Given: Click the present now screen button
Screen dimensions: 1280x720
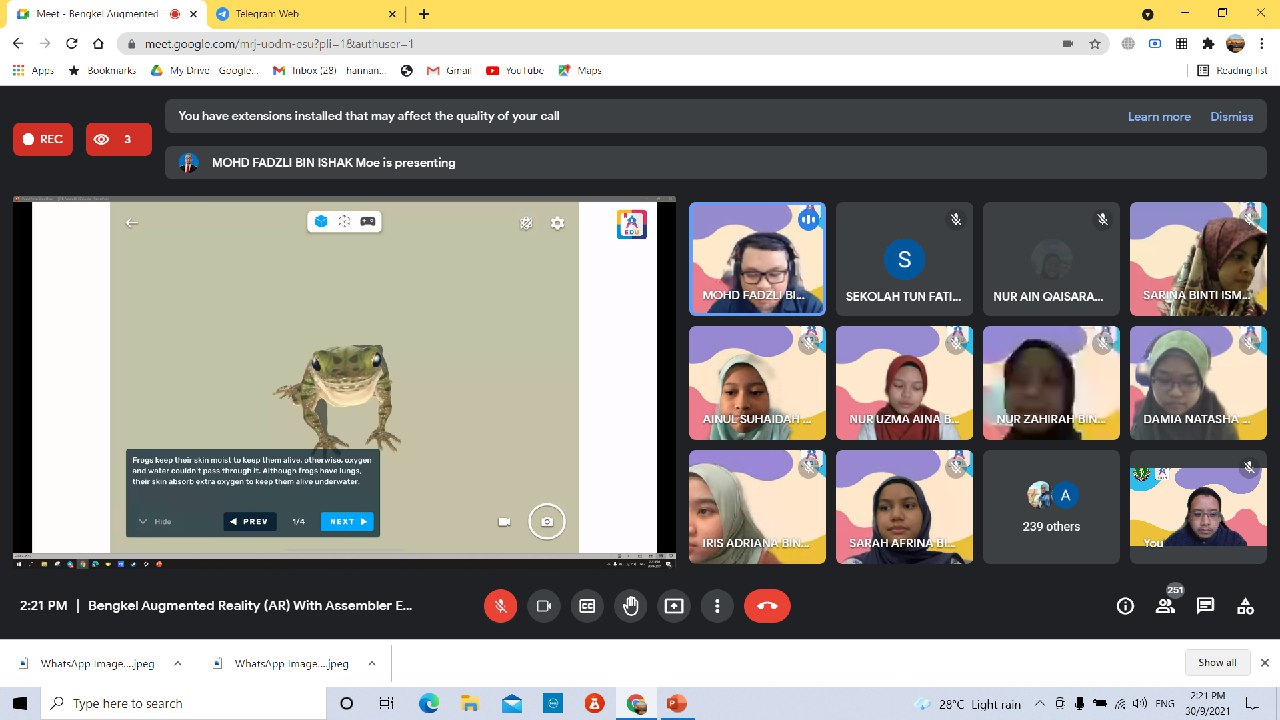Looking at the screenshot, I should (674, 606).
